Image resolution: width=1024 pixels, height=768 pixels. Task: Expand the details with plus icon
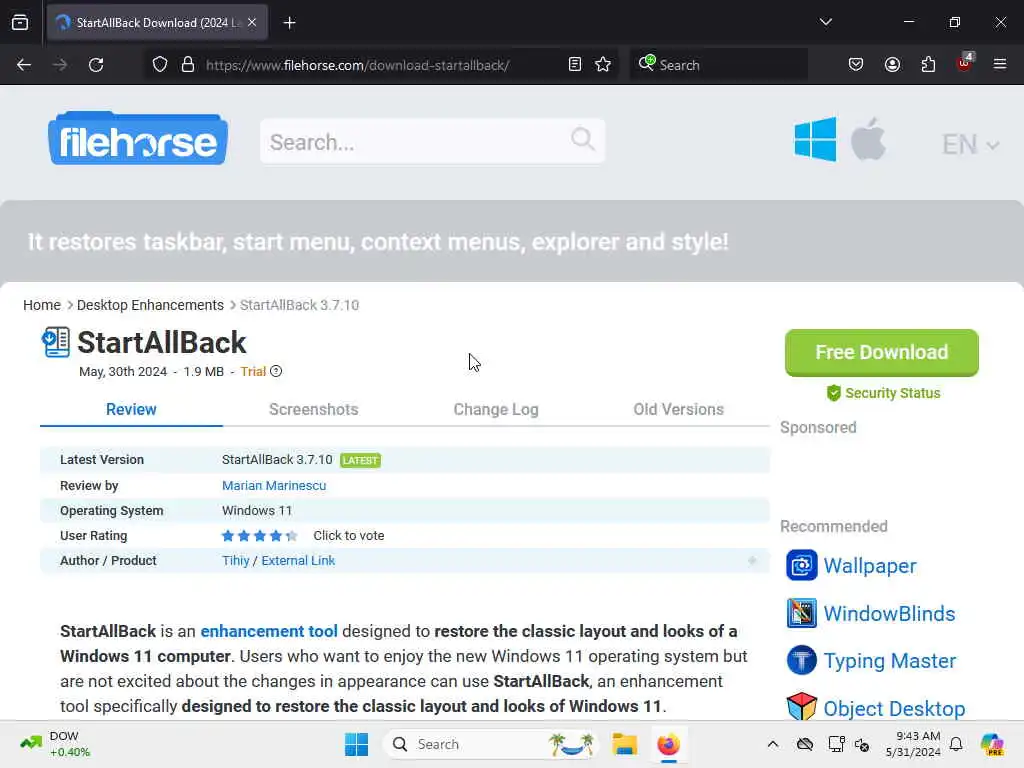click(x=752, y=560)
